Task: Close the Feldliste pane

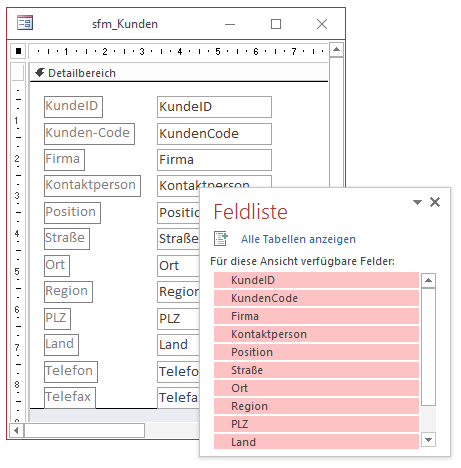Action: coord(435,202)
